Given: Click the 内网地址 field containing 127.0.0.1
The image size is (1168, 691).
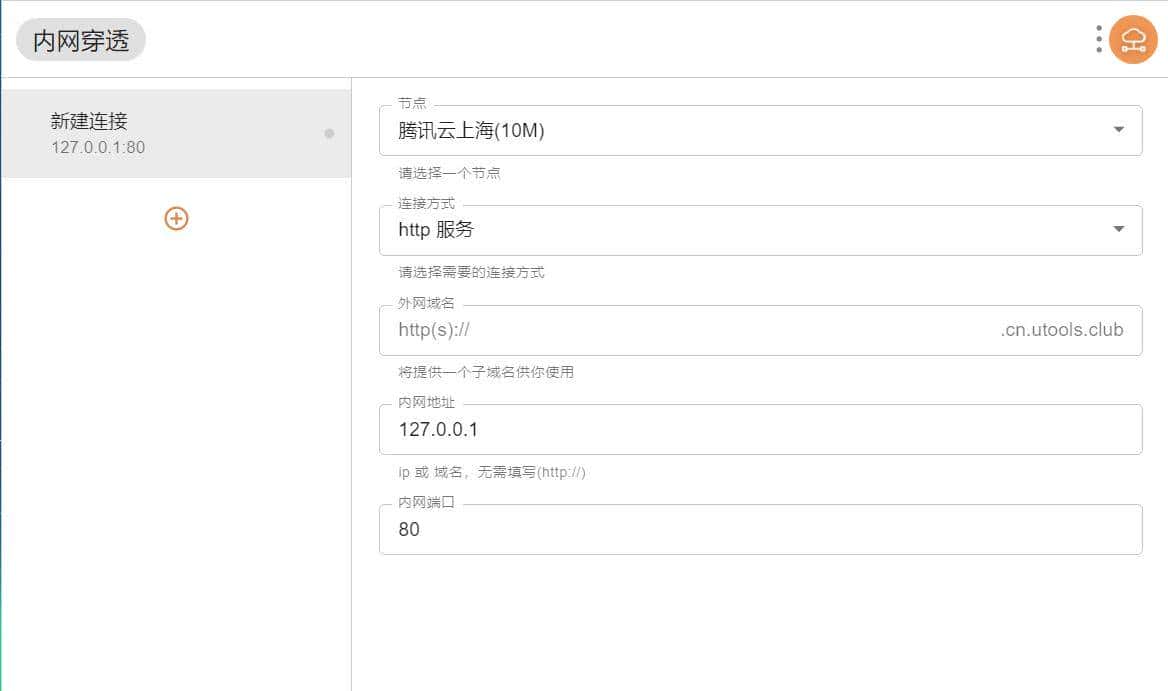Looking at the screenshot, I should (700, 429).
